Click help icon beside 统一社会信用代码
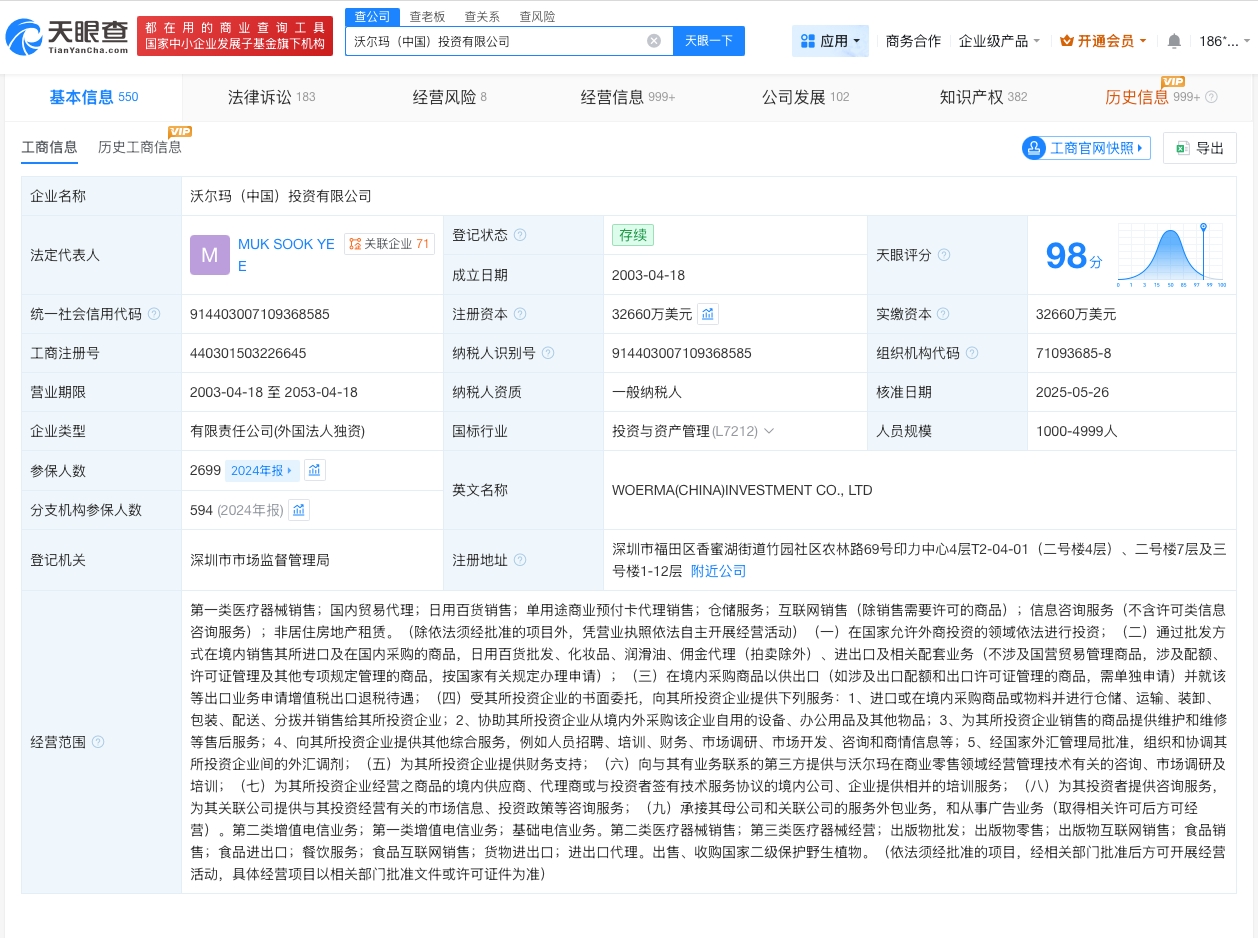Image resolution: width=1258 pixels, height=938 pixels. [154, 314]
